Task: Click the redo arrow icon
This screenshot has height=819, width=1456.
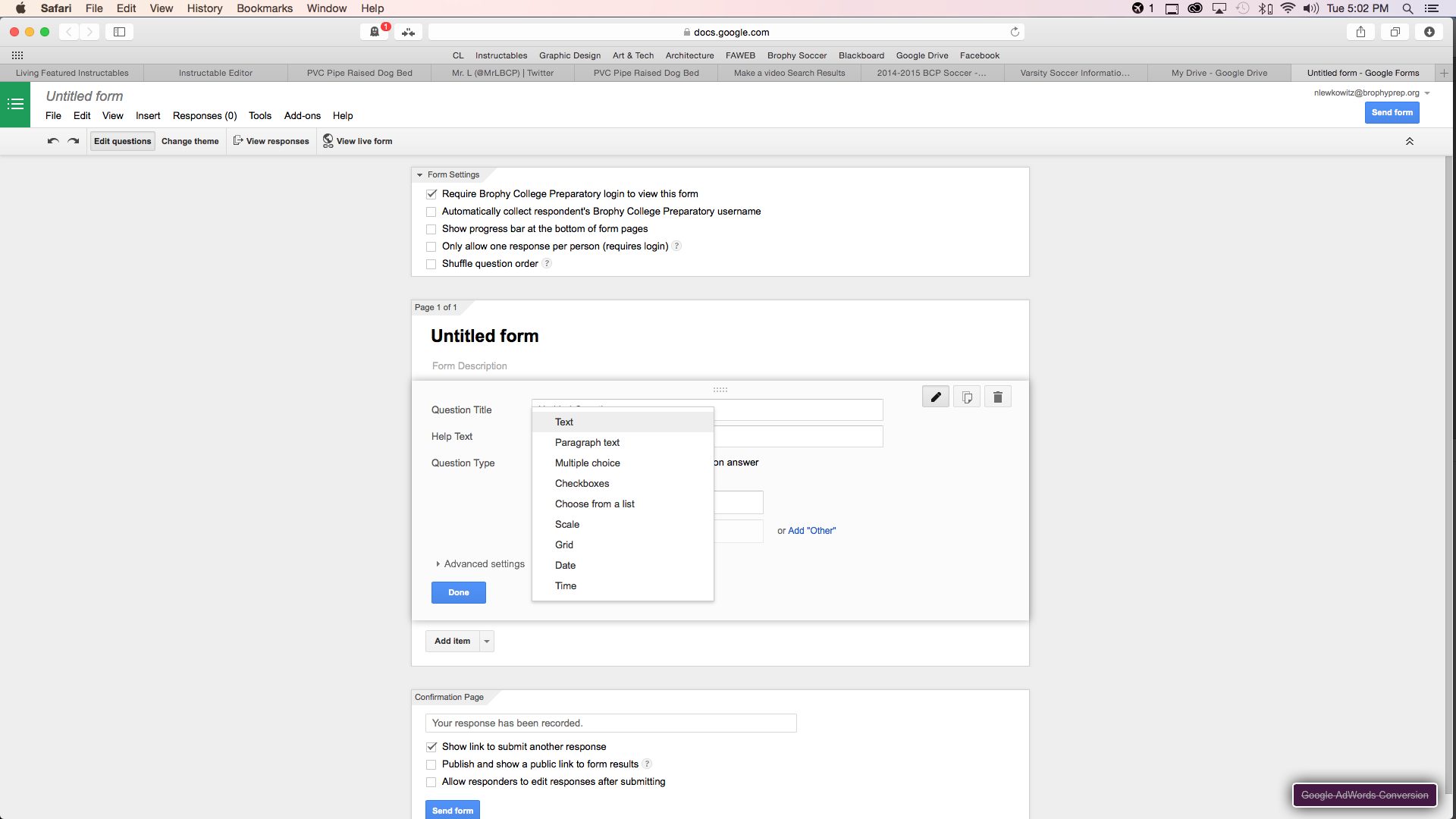Action: [x=73, y=140]
